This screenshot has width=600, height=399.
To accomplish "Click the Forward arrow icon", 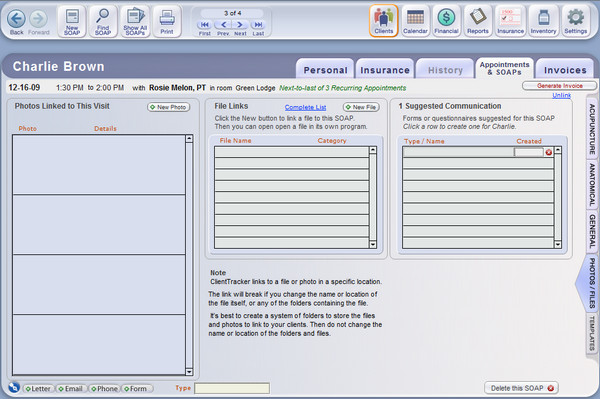I will [x=39, y=19].
